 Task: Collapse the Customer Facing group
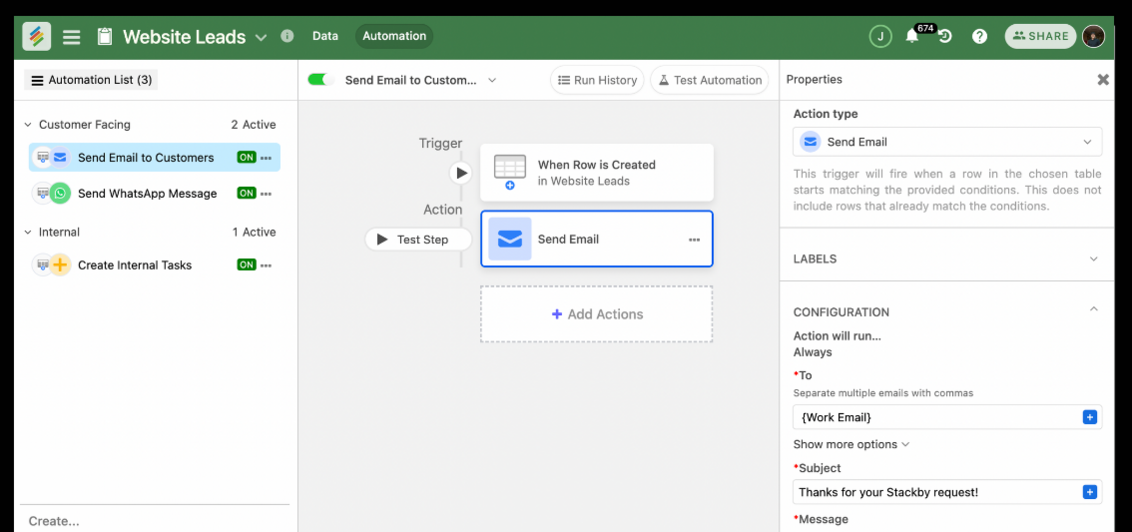pyautogui.click(x=27, y=125)
